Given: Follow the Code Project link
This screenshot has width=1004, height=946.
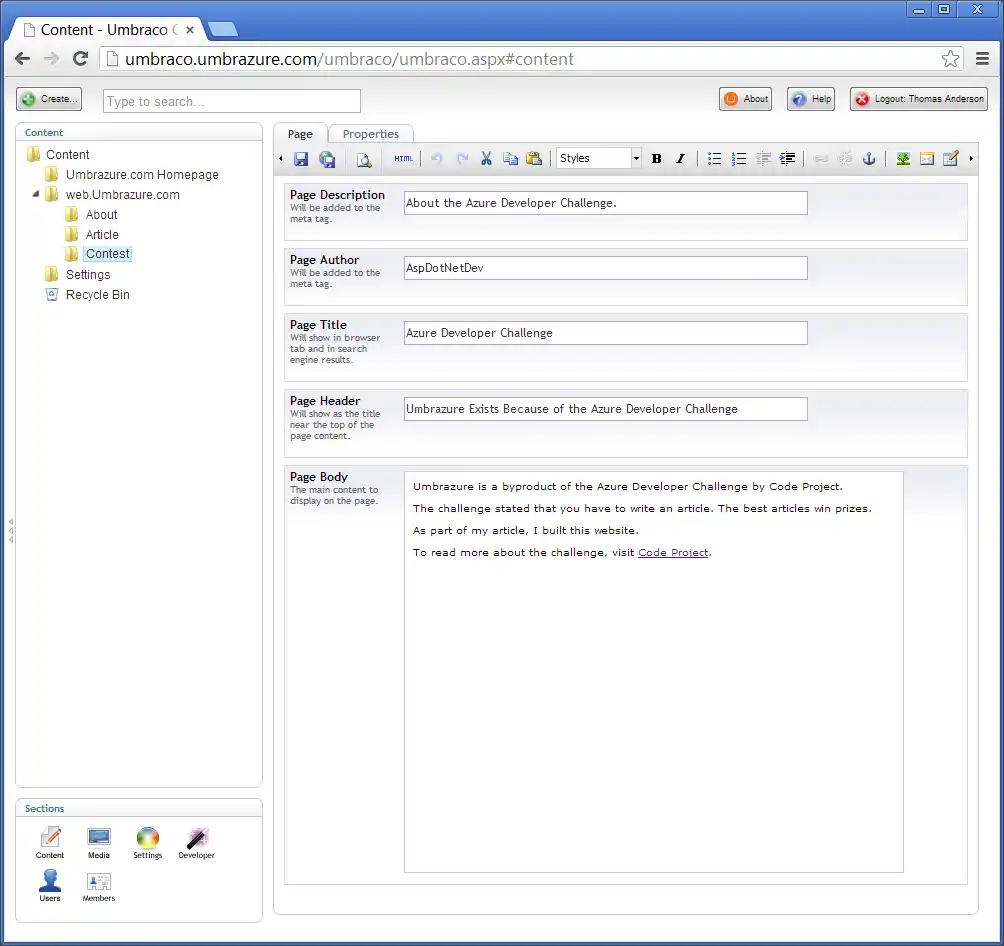Looking at the screenshot, I should [x=673, y=553].
